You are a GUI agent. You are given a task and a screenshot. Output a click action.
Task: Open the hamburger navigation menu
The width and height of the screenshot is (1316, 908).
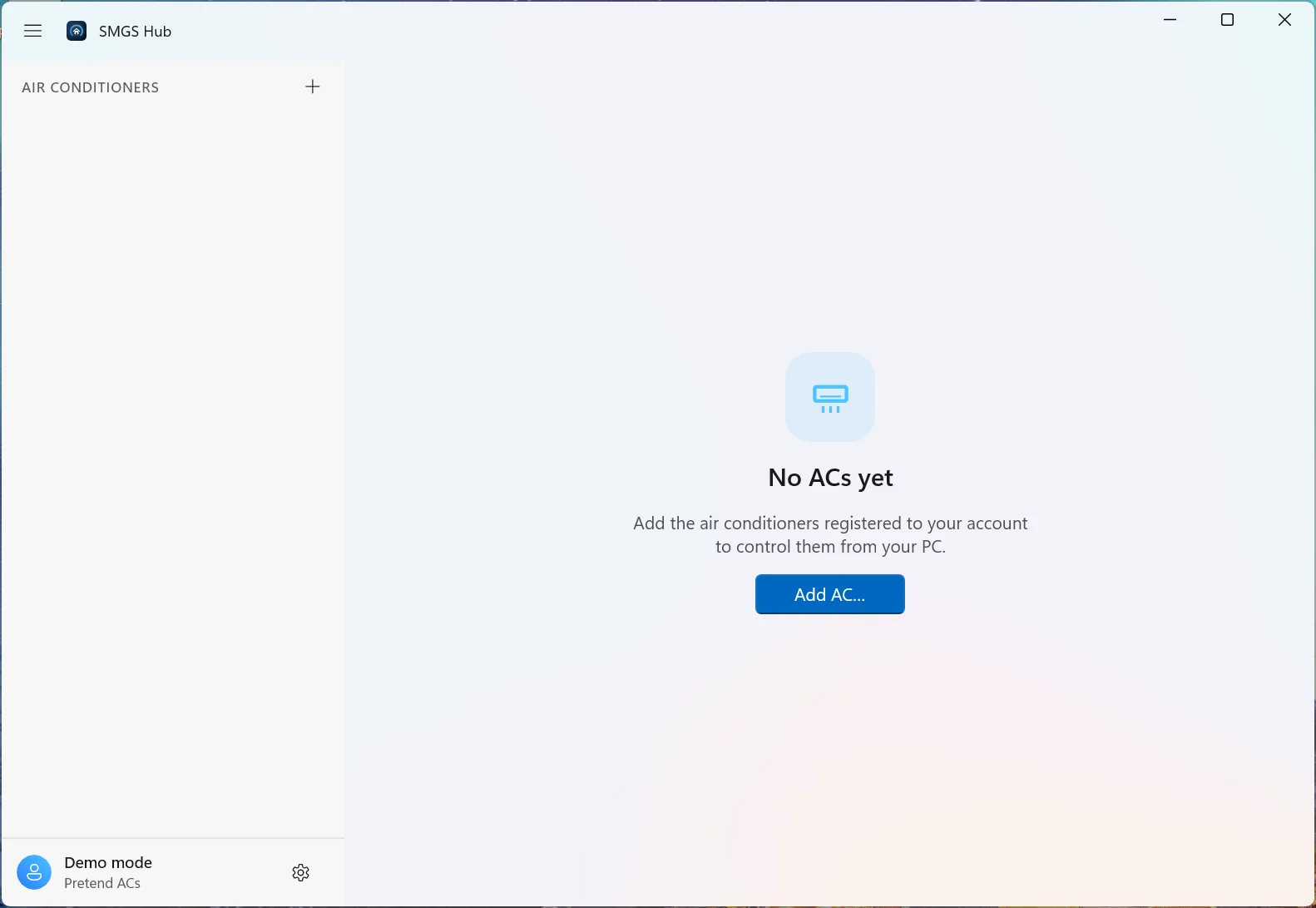[33, 32]
